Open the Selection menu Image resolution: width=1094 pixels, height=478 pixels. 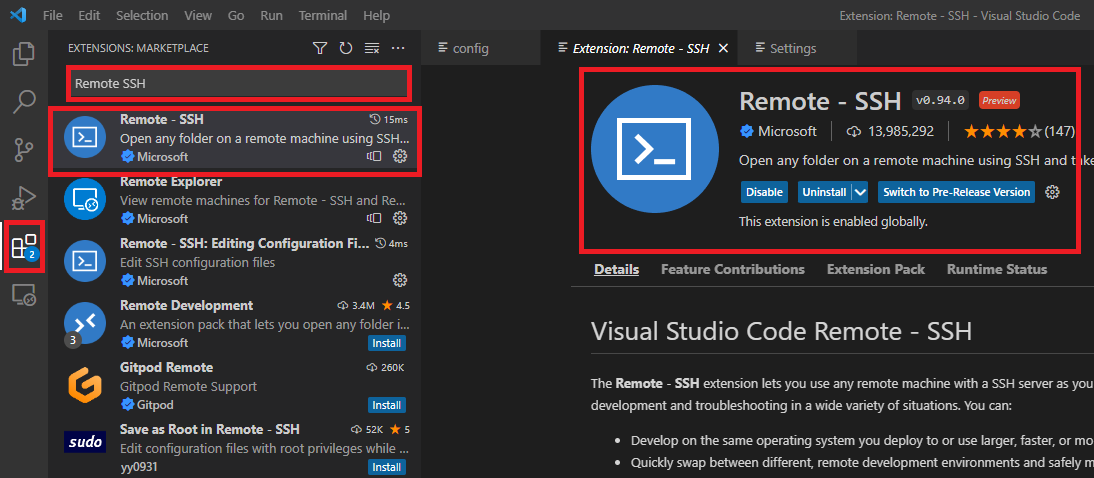pyautogui.click(x=142, y=15)
